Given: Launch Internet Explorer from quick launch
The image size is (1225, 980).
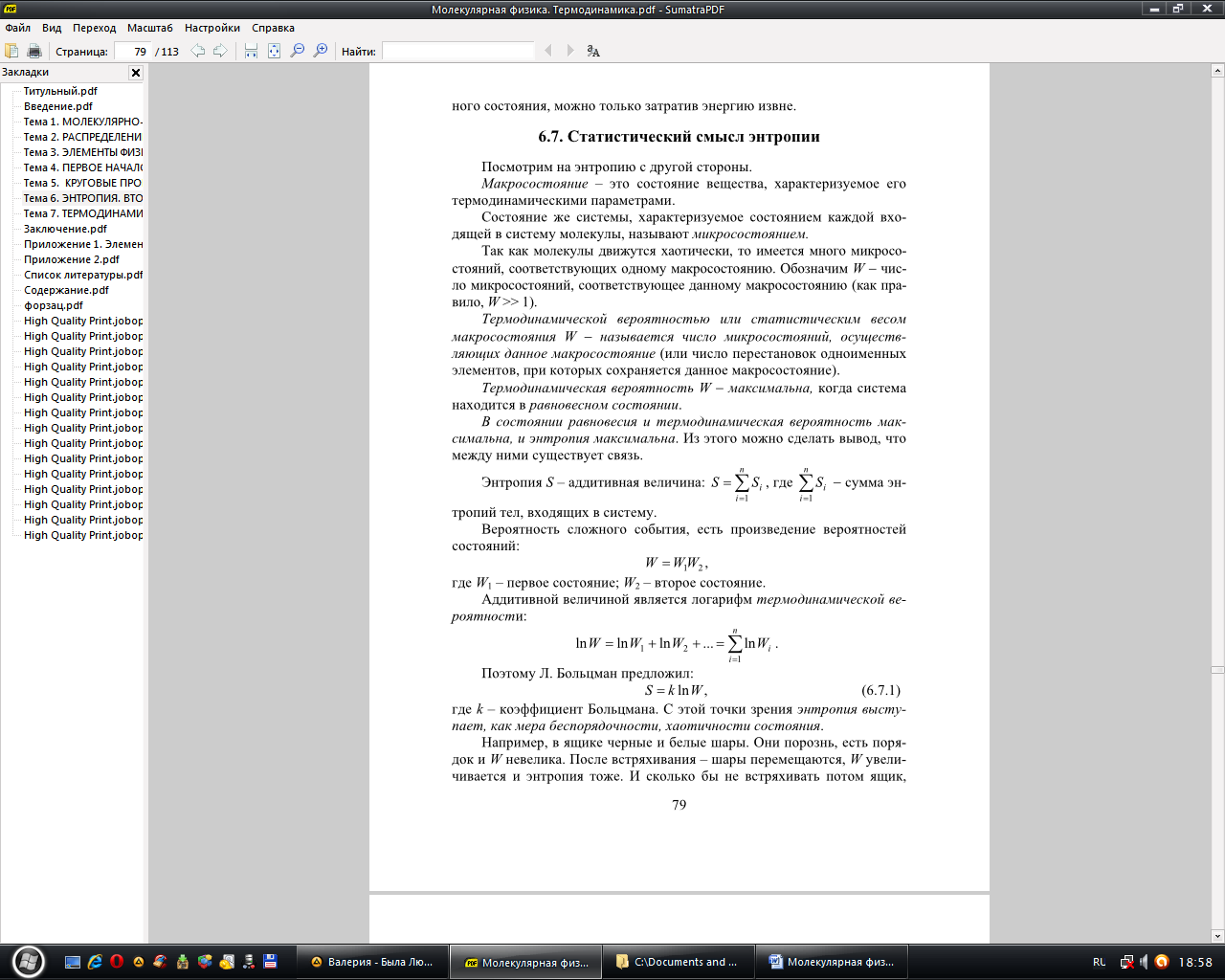Looking at the screenshot, I should (95, 962).
